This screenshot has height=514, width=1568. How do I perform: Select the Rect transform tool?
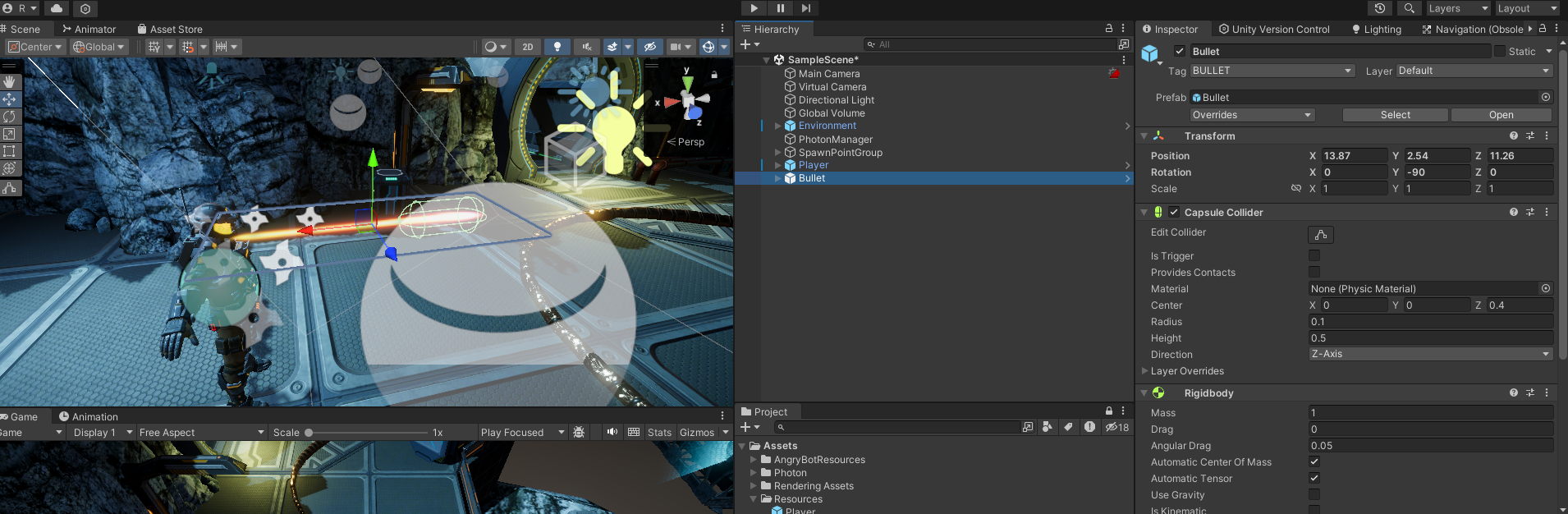[x=9, y=151]
